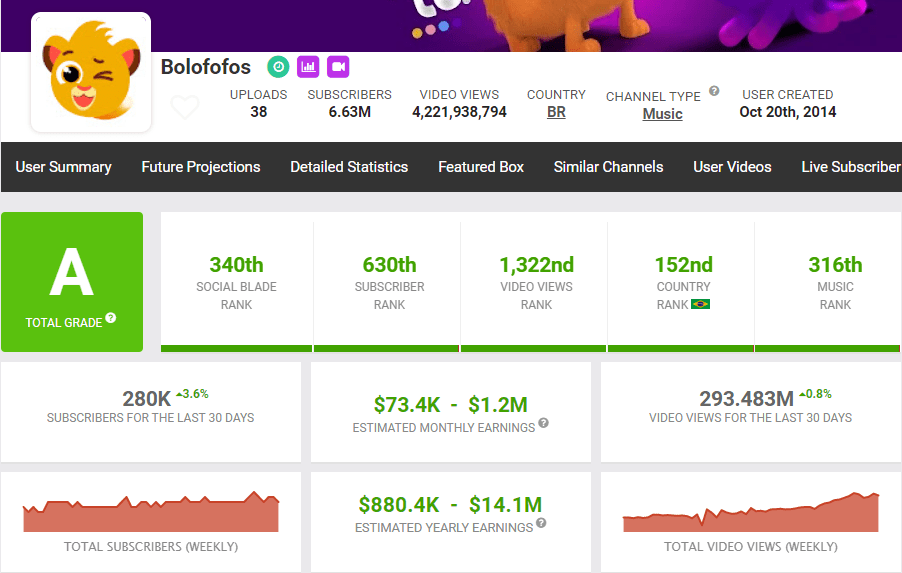
Task: Open the Music channel type link
Action: pyautogui.click(x=663, y=114)
